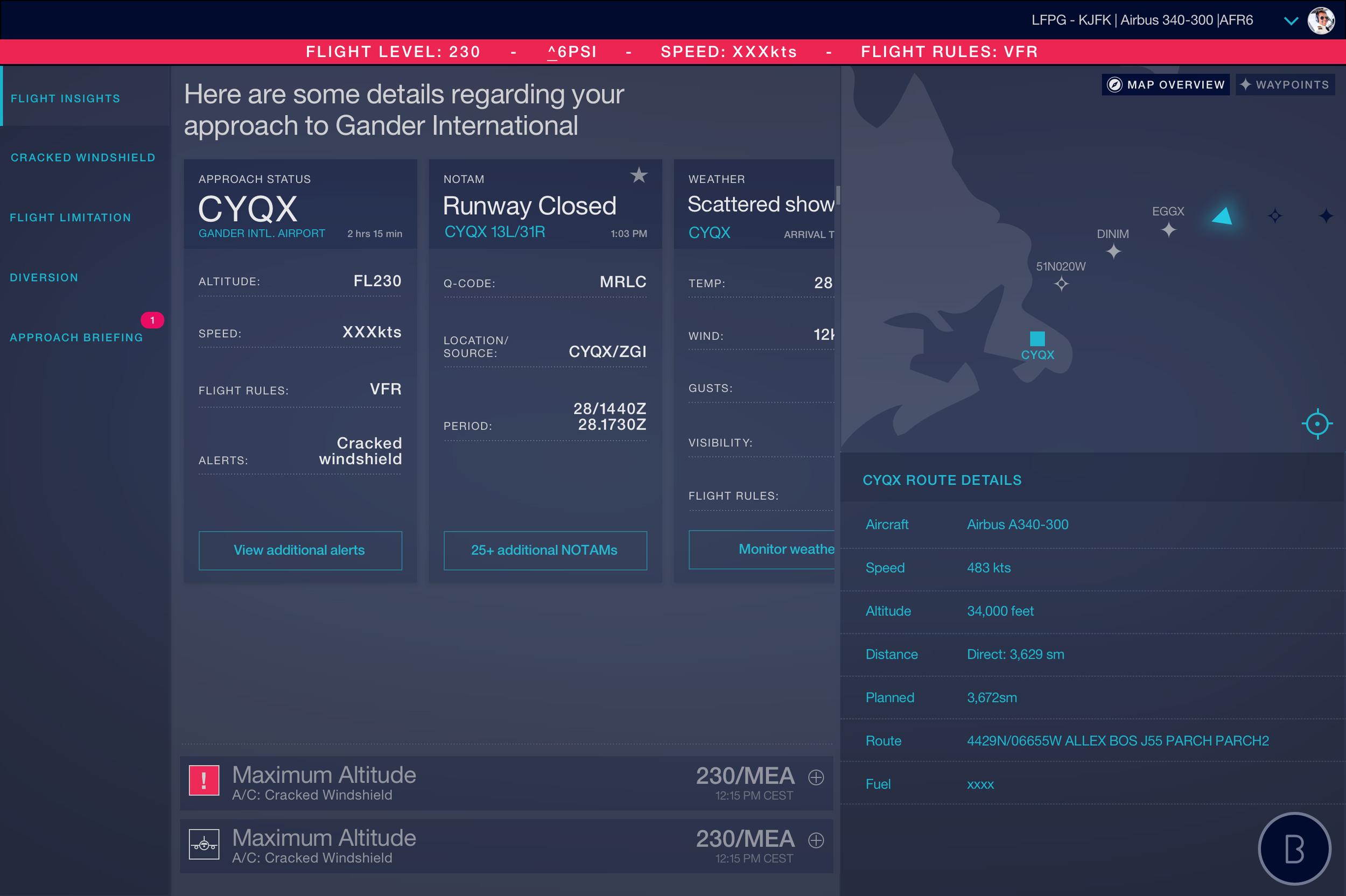Image resolution: width=1346 pixels, height=896 pixels.
Task: Toggle the Waypoints map view
Action: pyautogui.click(x=1284, y=84)
